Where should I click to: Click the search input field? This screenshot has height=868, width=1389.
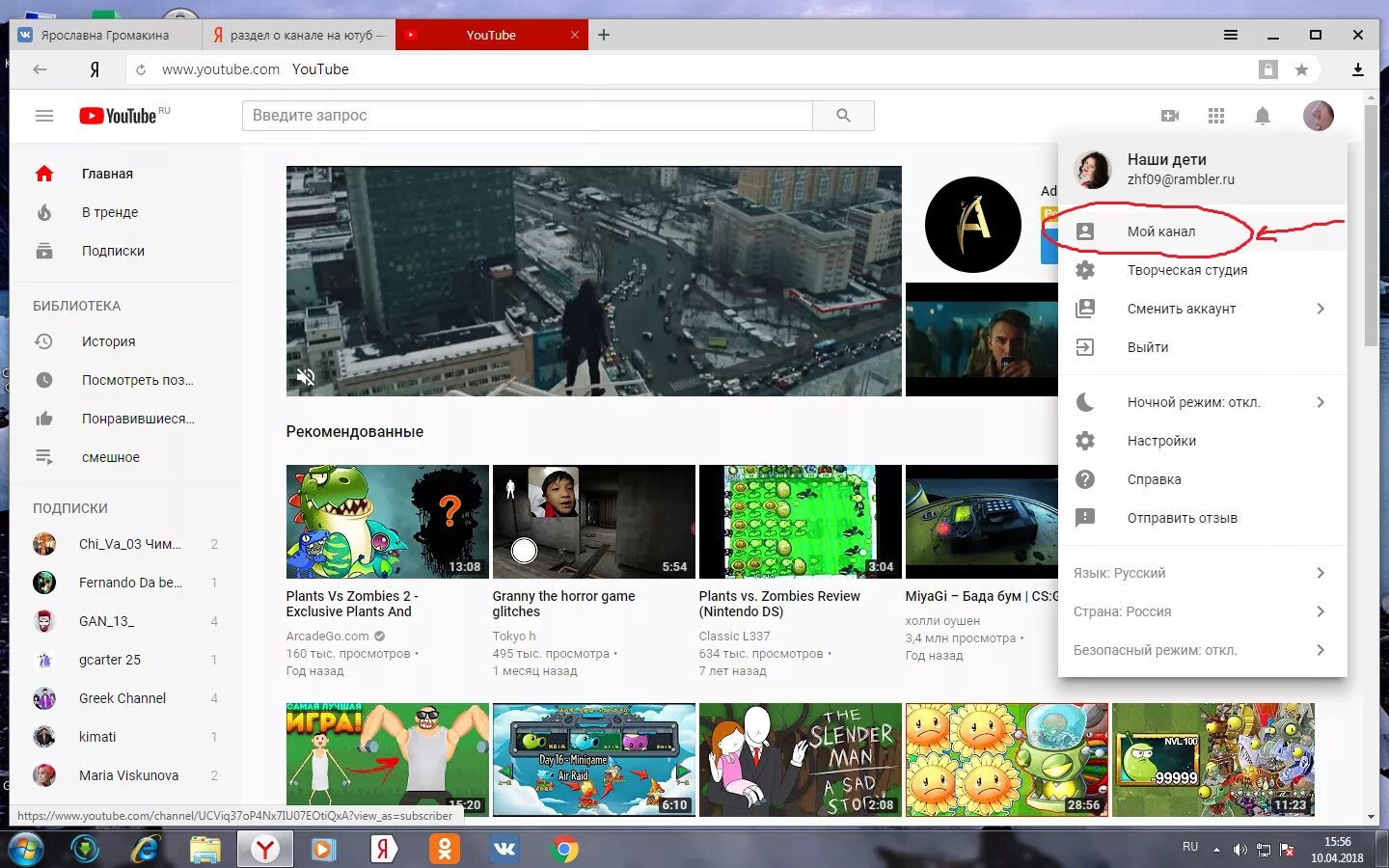pyautogui.click(x=528, y=116)
